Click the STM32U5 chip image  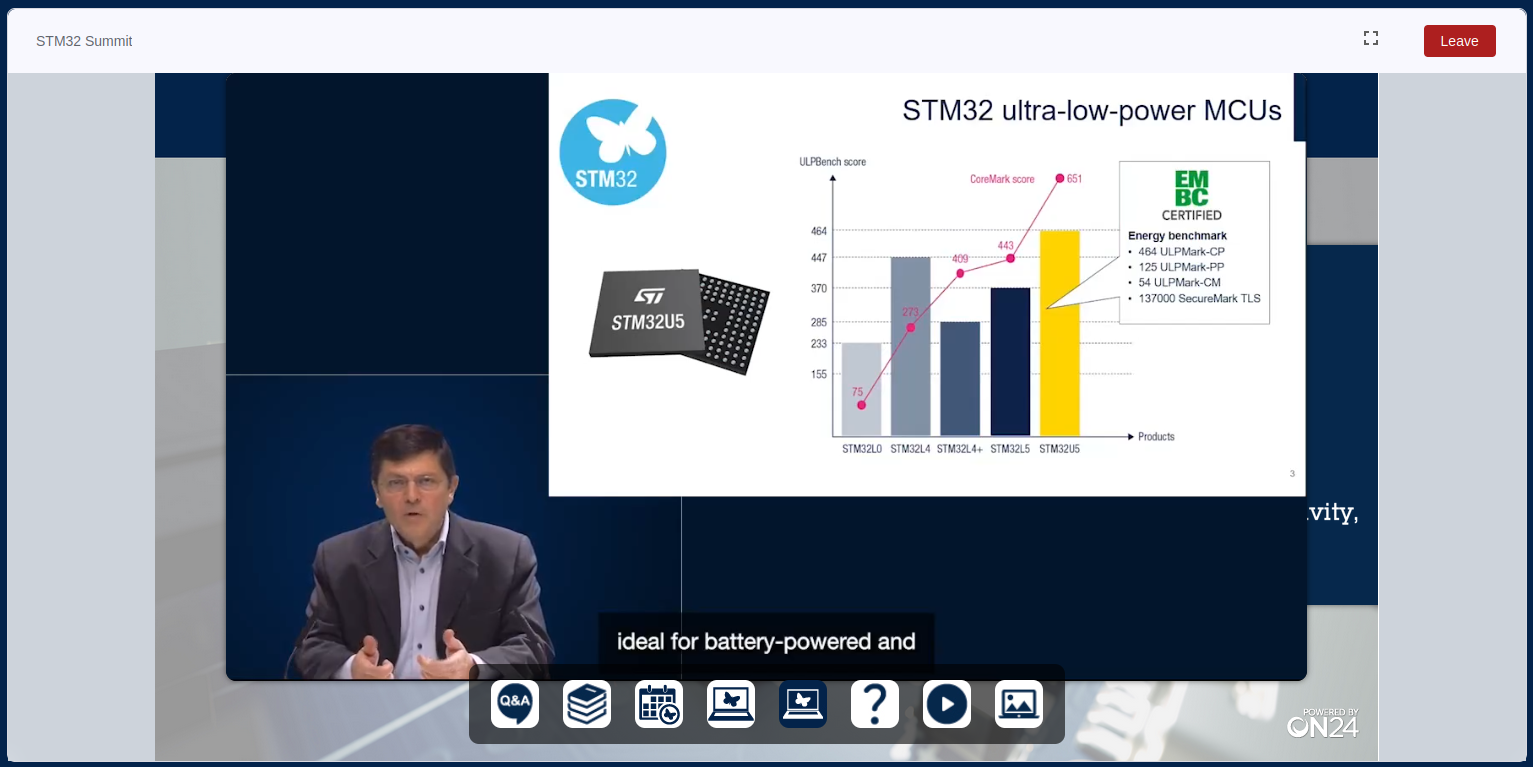tap(679, 322)
